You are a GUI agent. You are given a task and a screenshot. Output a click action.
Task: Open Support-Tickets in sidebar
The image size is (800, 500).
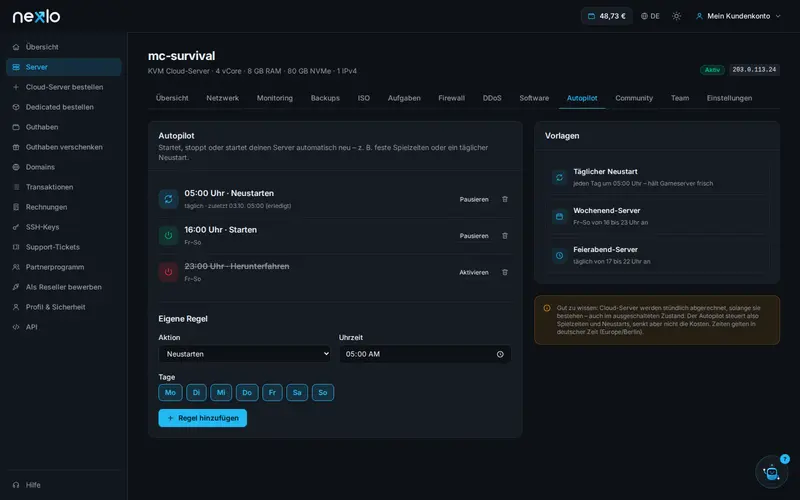pyautogui.click(x=64, y=247)
